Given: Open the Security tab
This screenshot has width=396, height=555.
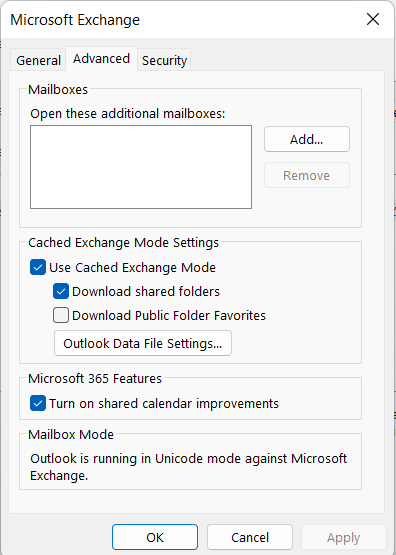Looking at the screenshot, I should [x=164, y=61].
